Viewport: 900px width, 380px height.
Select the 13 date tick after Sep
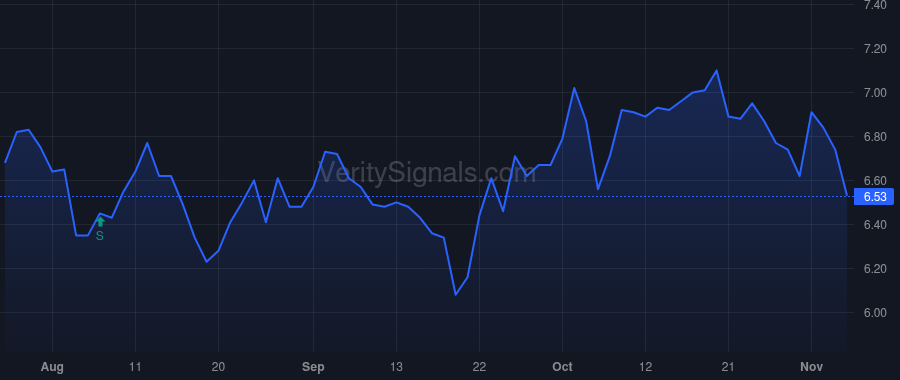coord(396,367)
